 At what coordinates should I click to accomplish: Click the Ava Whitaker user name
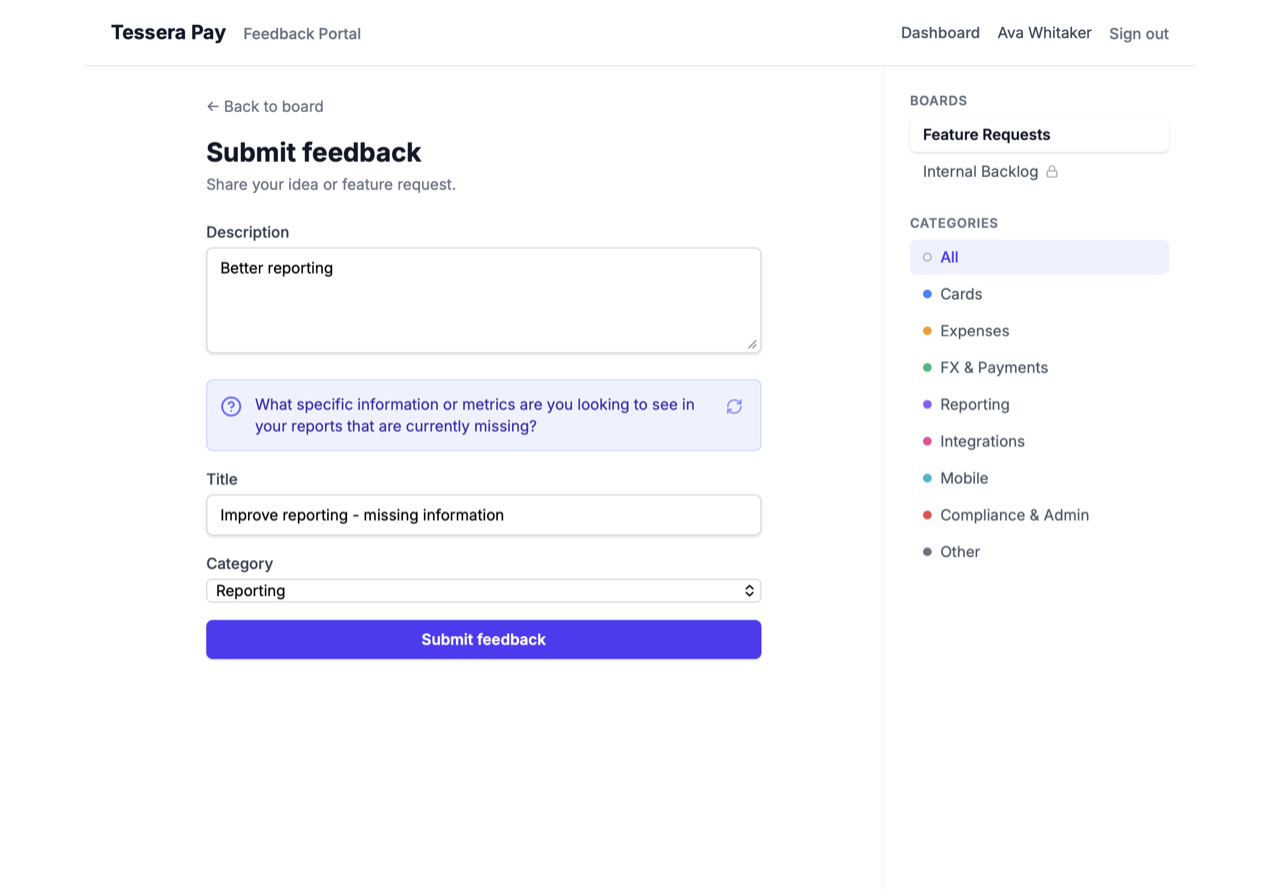(1044, 33)
